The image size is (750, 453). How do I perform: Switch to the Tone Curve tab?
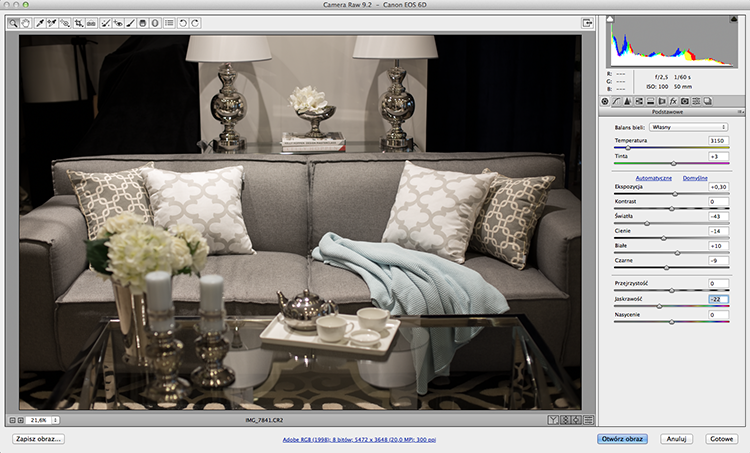point(616,101)
